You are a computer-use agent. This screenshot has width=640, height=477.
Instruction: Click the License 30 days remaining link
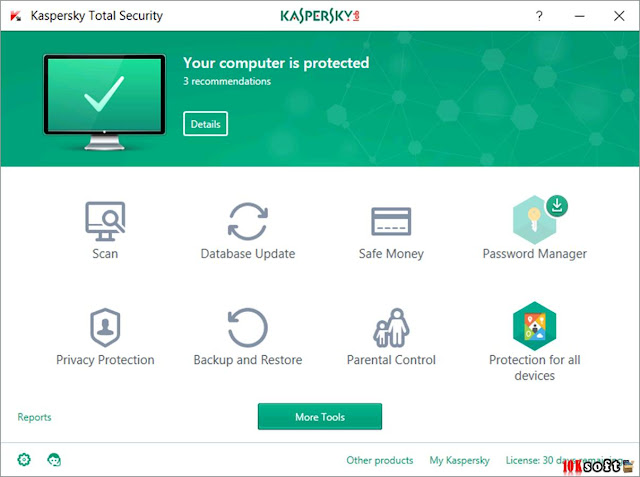coord(565,460)
